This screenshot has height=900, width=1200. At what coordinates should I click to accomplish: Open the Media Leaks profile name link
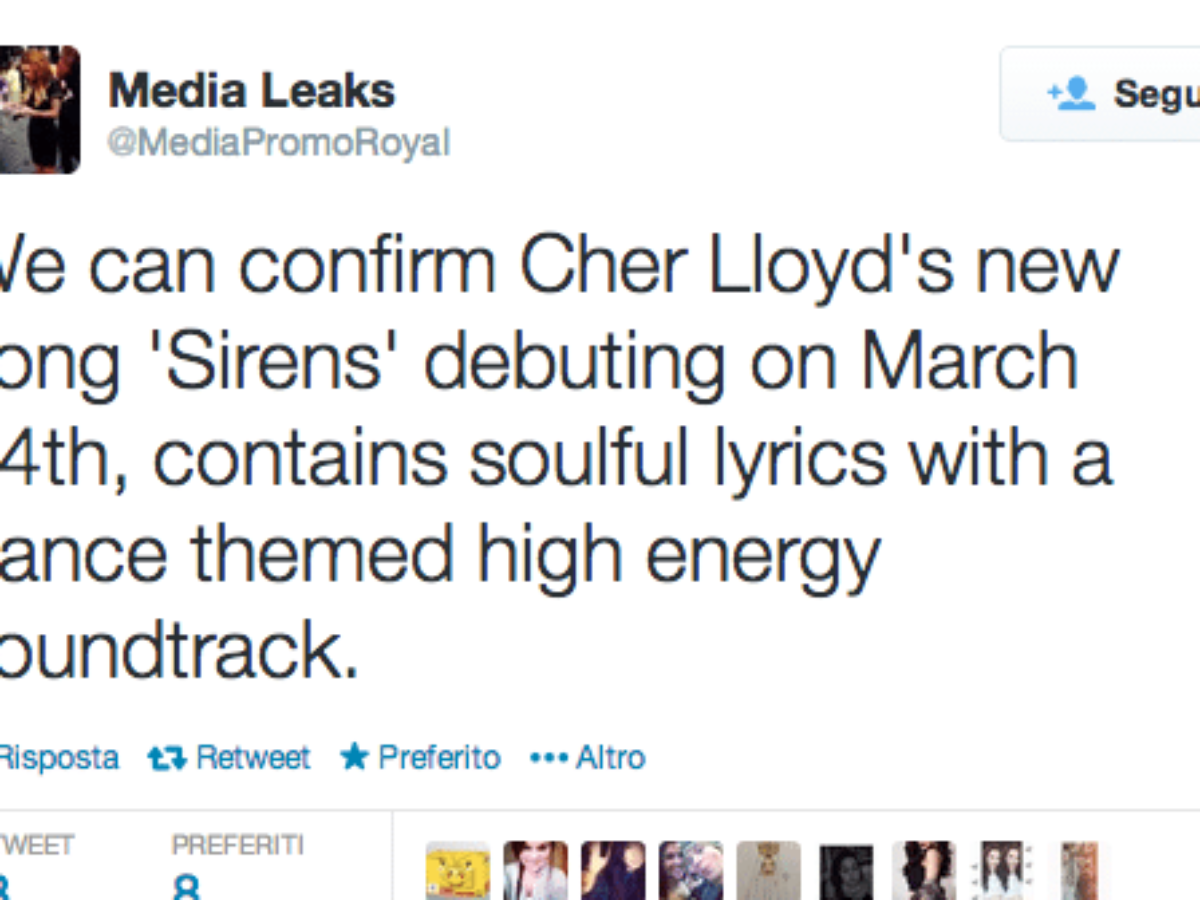252,91
